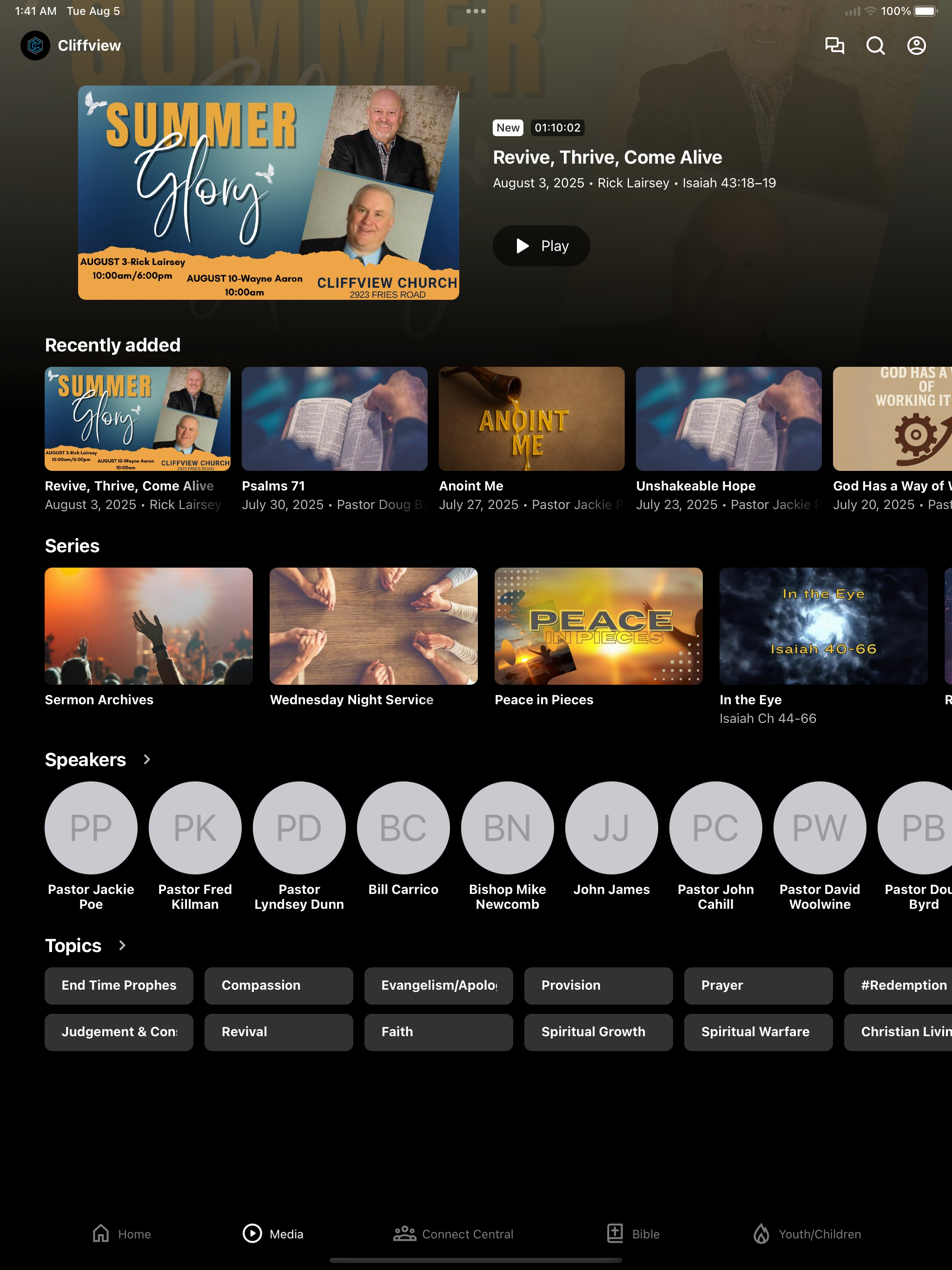Open the Wednesday Night Service series
Viewport: 952px width, 1270px height.
tap(374, 626)
